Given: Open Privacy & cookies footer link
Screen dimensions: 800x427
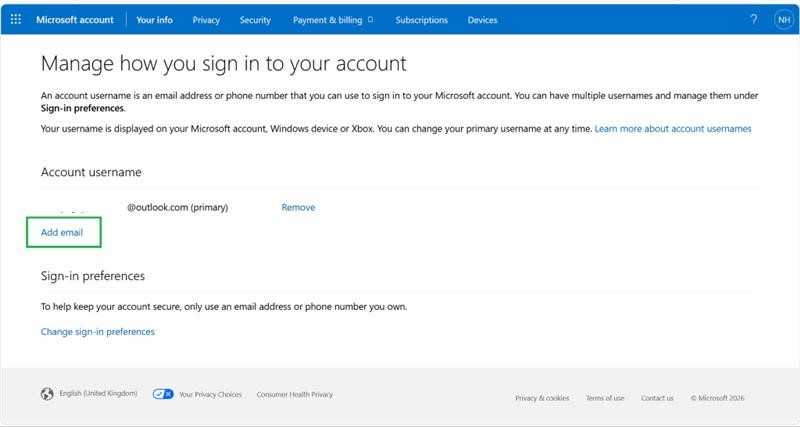Looking at the screenshot, I should (x=542, y=398).
